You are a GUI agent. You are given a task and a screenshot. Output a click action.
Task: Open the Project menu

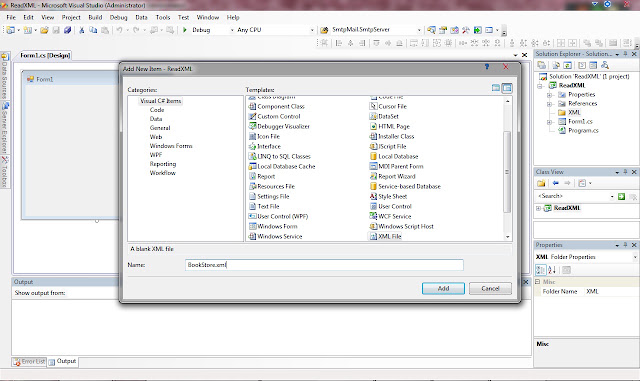(71, 18)
